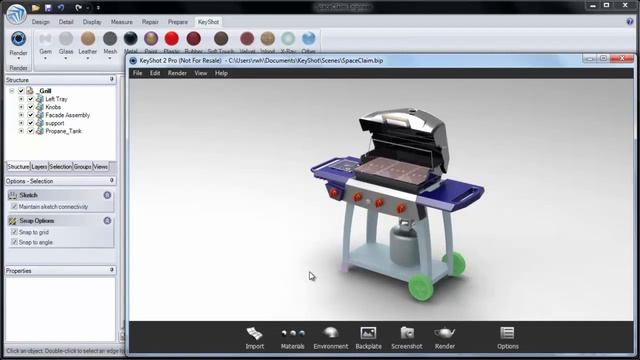The width and height of the screenshot is (640, 360).
Task: Expand the Facade Assembly tree node
Action: click(21, 115)
